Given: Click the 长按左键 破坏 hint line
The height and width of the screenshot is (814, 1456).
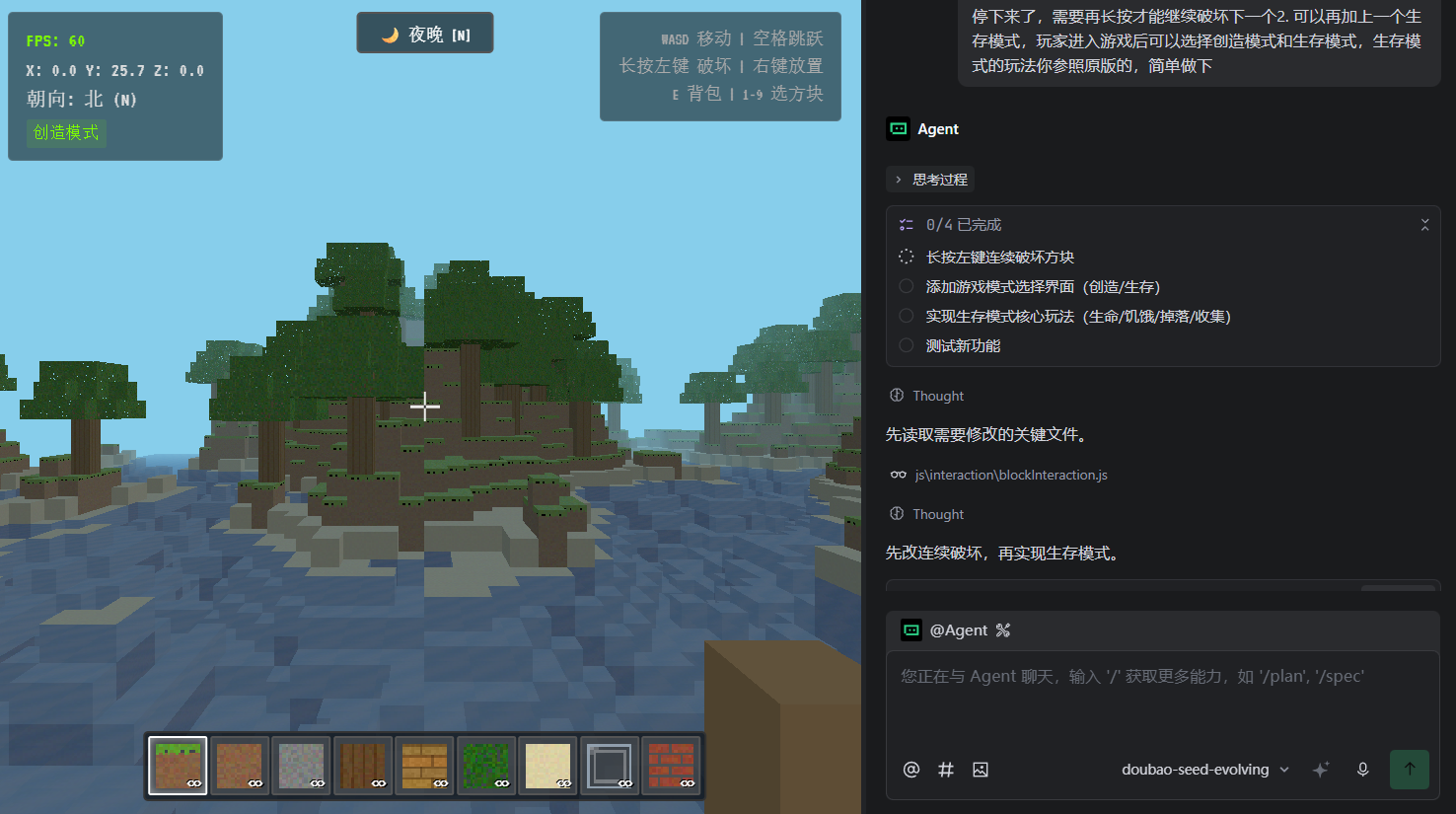Looking at the screenshot, I should pyautogui.click(x=721, y=66).
